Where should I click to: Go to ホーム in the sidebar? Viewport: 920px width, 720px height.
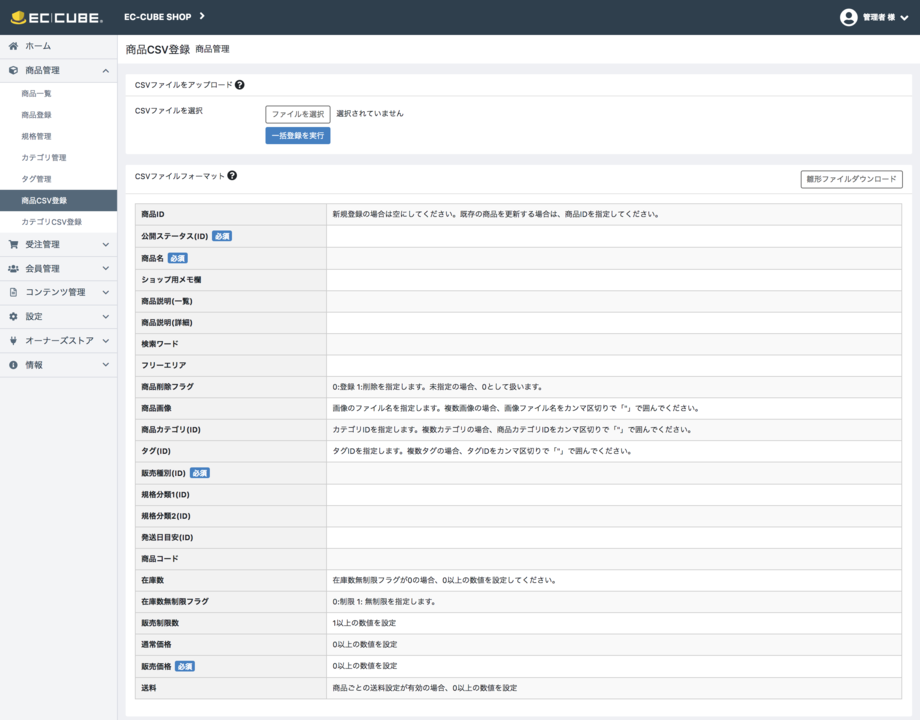click(38, 46)
